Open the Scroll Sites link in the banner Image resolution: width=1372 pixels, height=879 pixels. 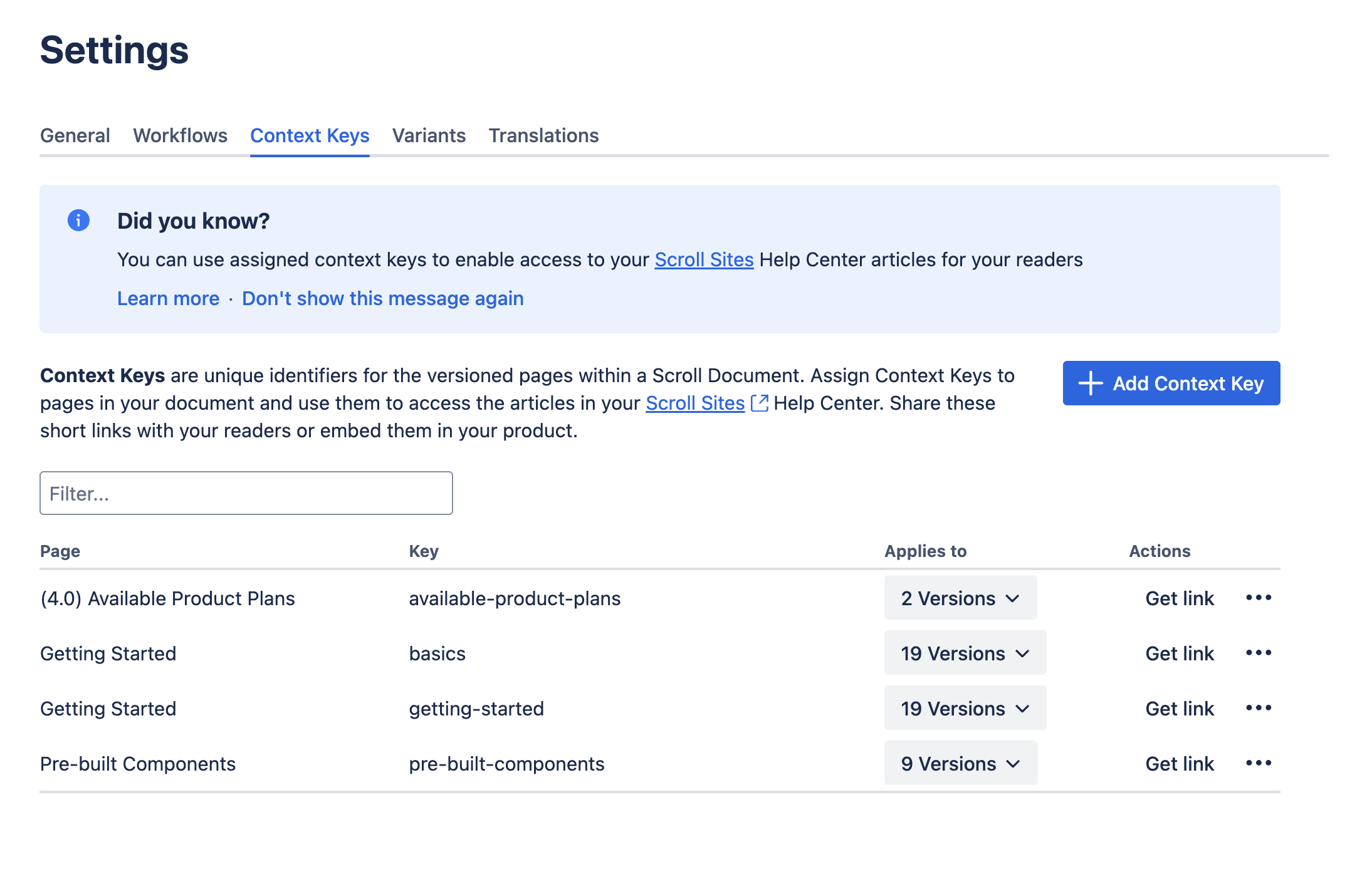point(703,259)
